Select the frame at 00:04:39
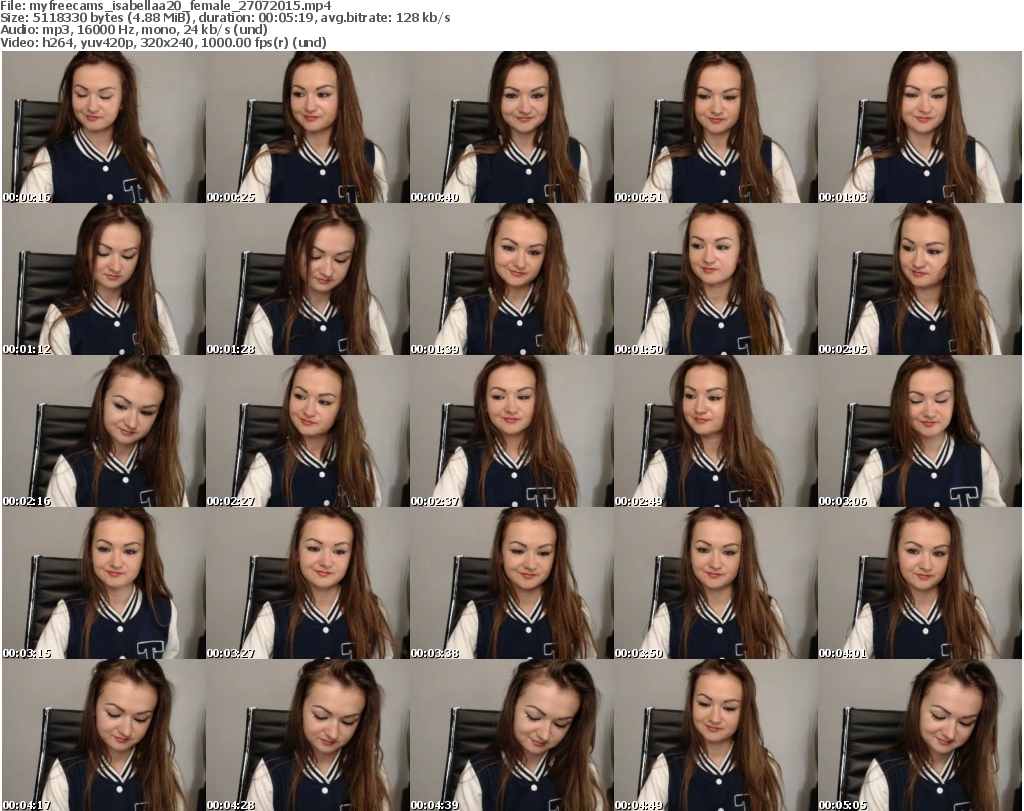The height and width of the screenshot is (811, 1024). [x=511, y=735]
